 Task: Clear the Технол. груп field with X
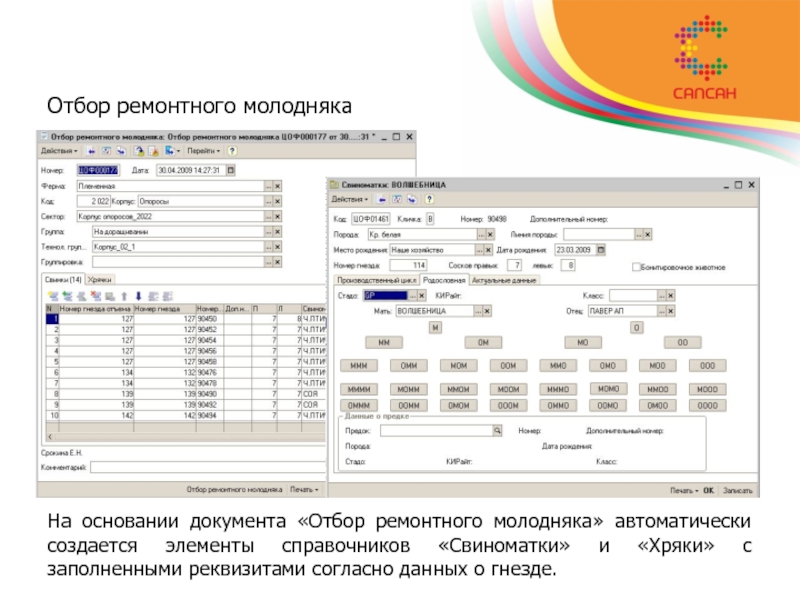(278, 247)
